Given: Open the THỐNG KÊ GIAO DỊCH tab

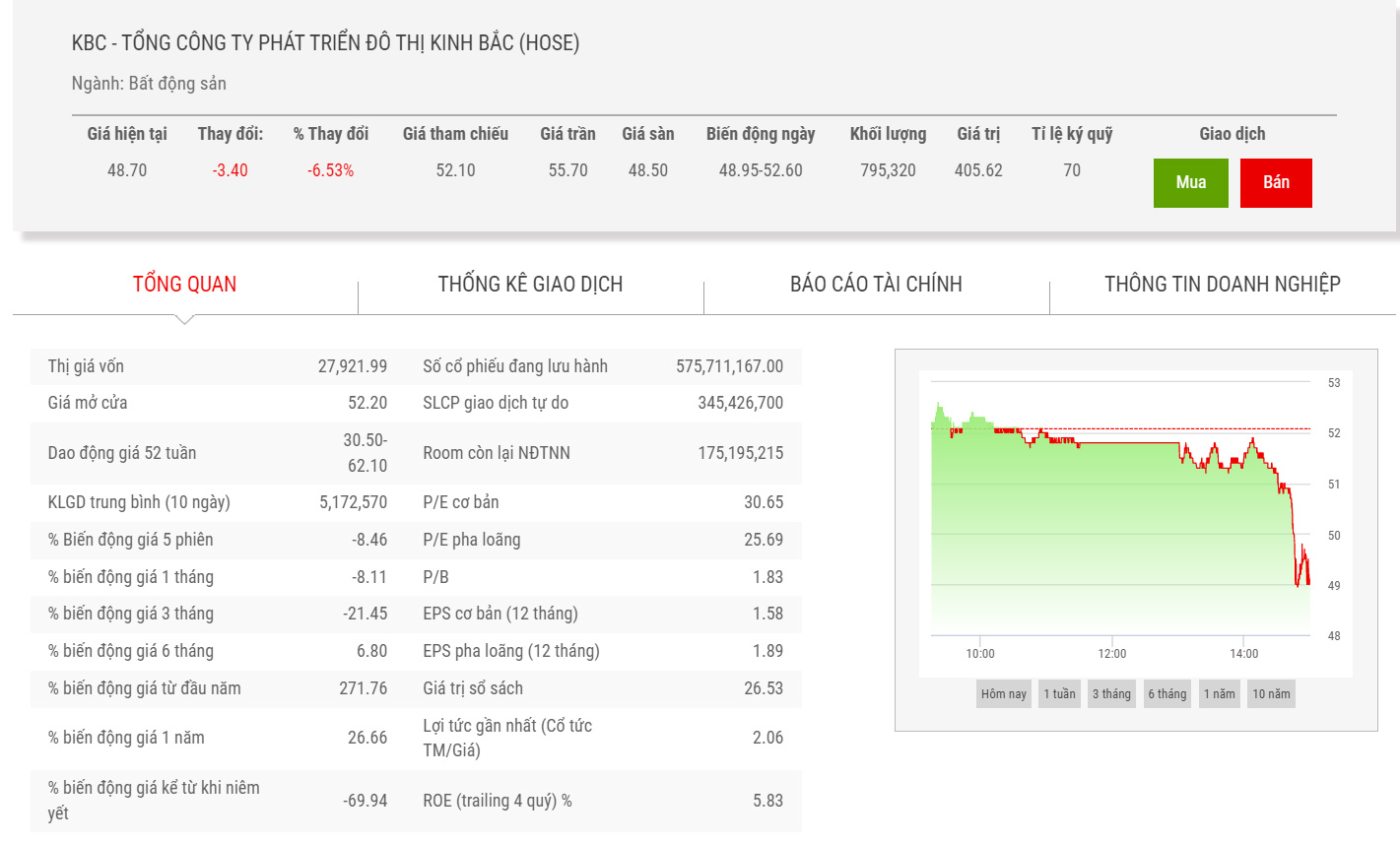Looking at the screenshot, I should [x=530, y=285].
